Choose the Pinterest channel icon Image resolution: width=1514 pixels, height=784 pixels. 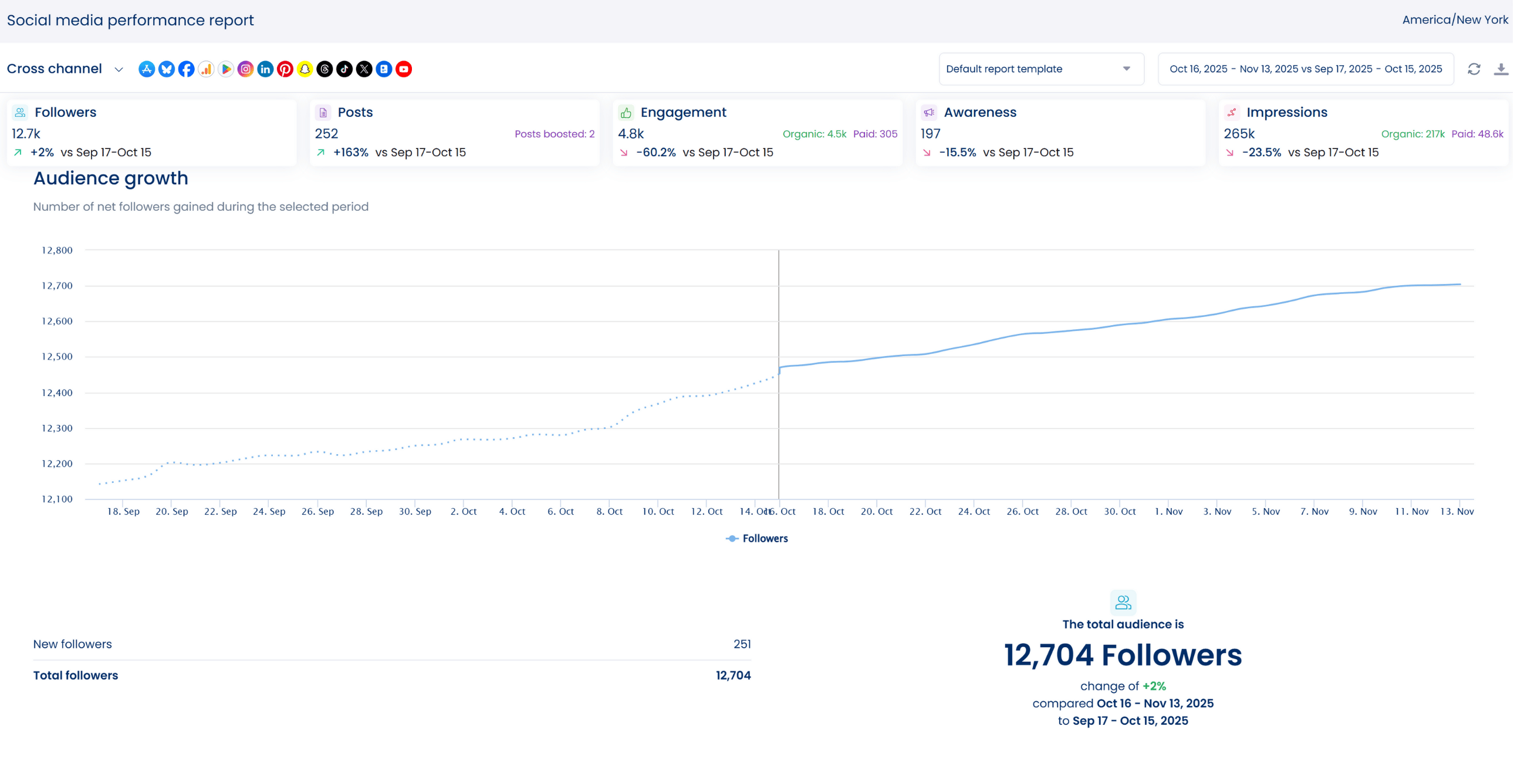[285, 69]
